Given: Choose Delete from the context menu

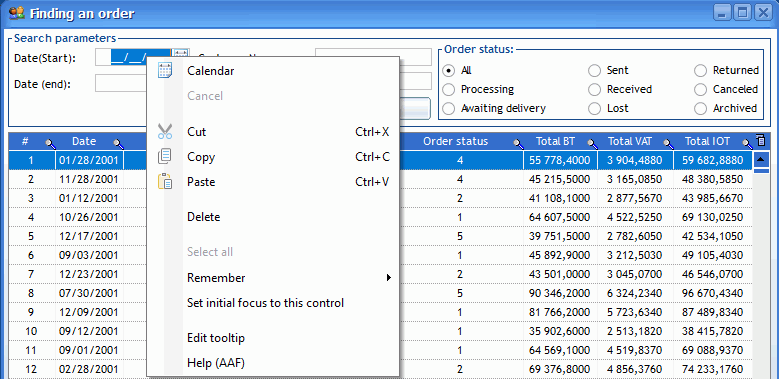Looking at the screenshot, I should click(273, 217).
